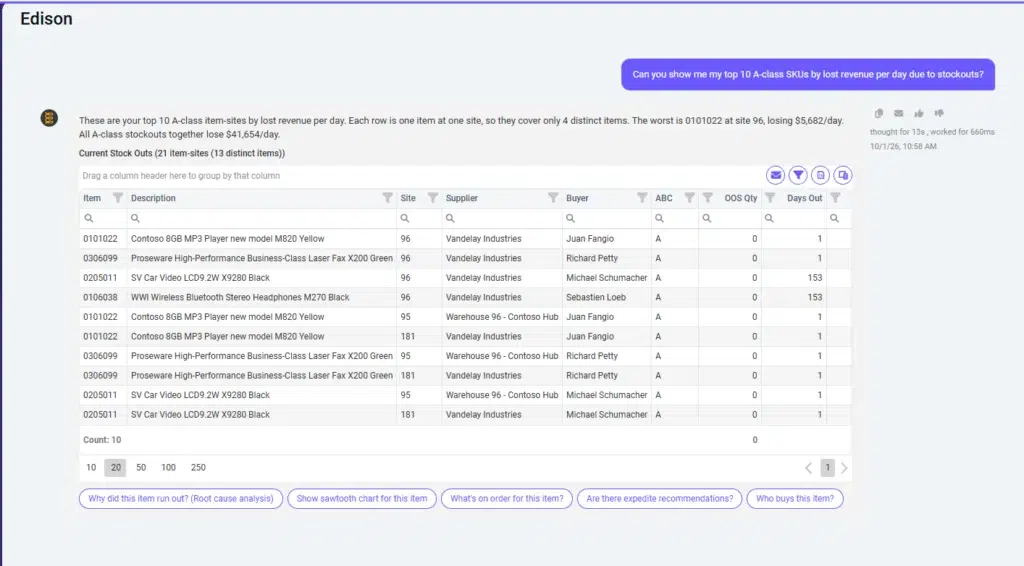Go to next page arrow in pager
Screen dimensions: 1024x566
coord(844,468)
